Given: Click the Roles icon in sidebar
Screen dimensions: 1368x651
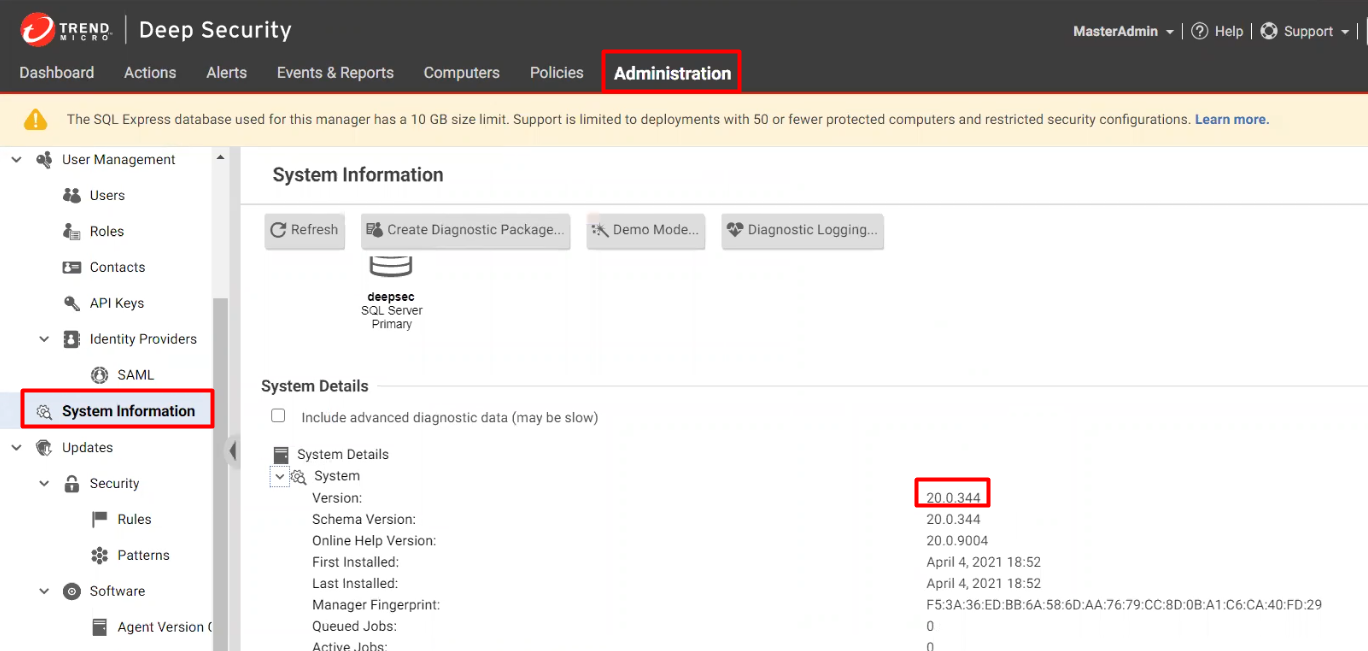Looking at the screenshot, I should 72,231.
